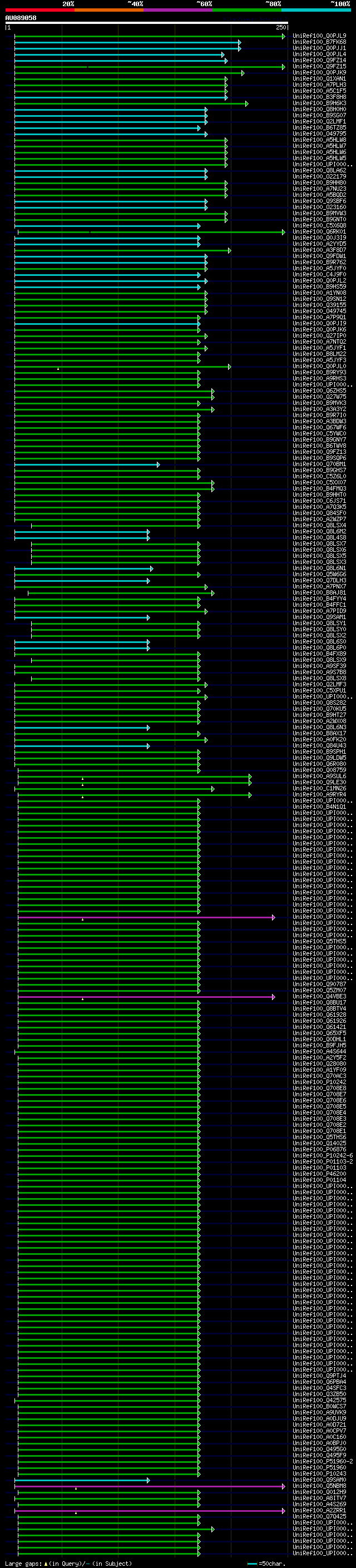Click UniRef100_C4J9F0 label
This screenshot has height=1568, width=356.
tap(319, 275)
